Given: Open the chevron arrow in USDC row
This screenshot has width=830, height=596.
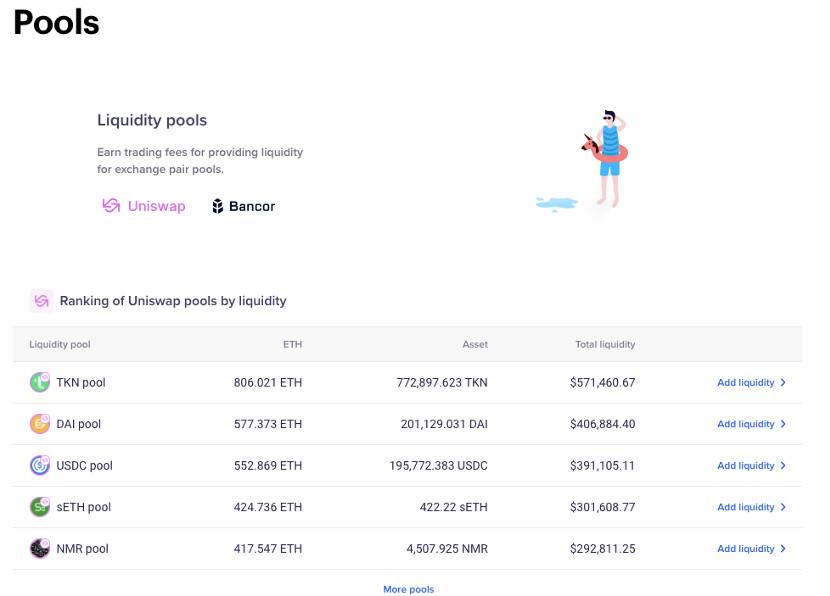Looking at the screenshot, I should [783, 465].
